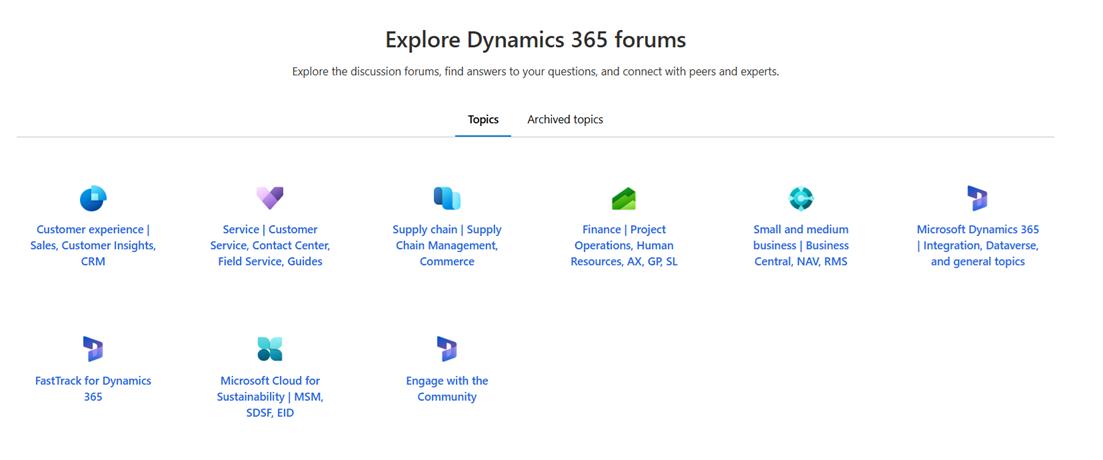Screen dimensions: 1103x460
Task: Open Microsoft Dynamics 365 | Integration, Dataverse link
Action: [x=978, y=245]
